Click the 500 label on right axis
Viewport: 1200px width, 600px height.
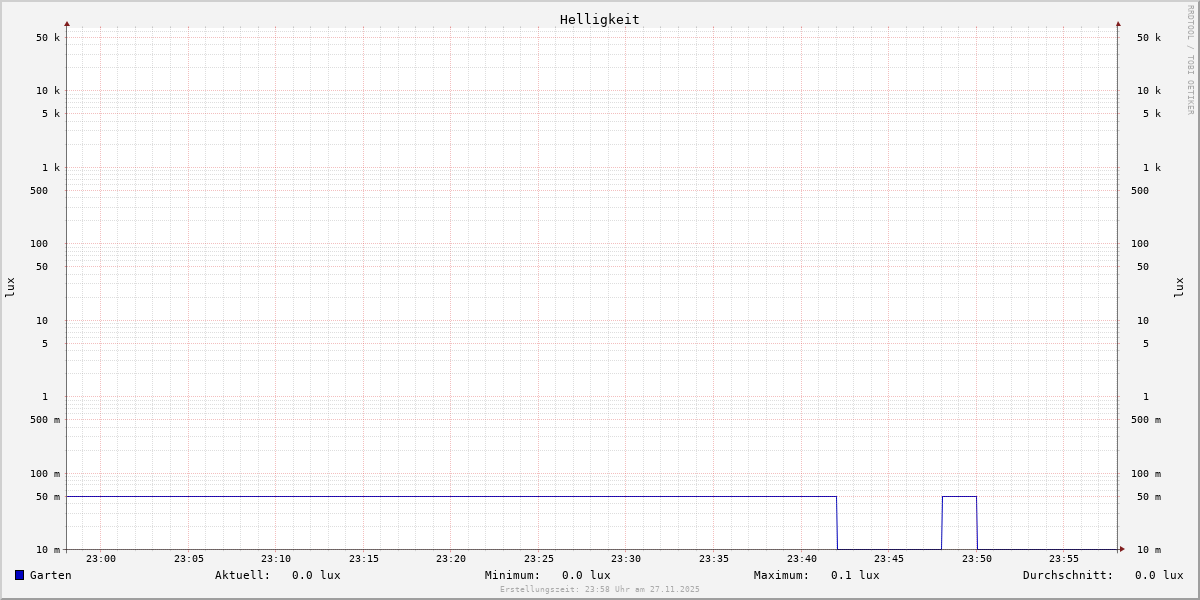click(1140, 191)
